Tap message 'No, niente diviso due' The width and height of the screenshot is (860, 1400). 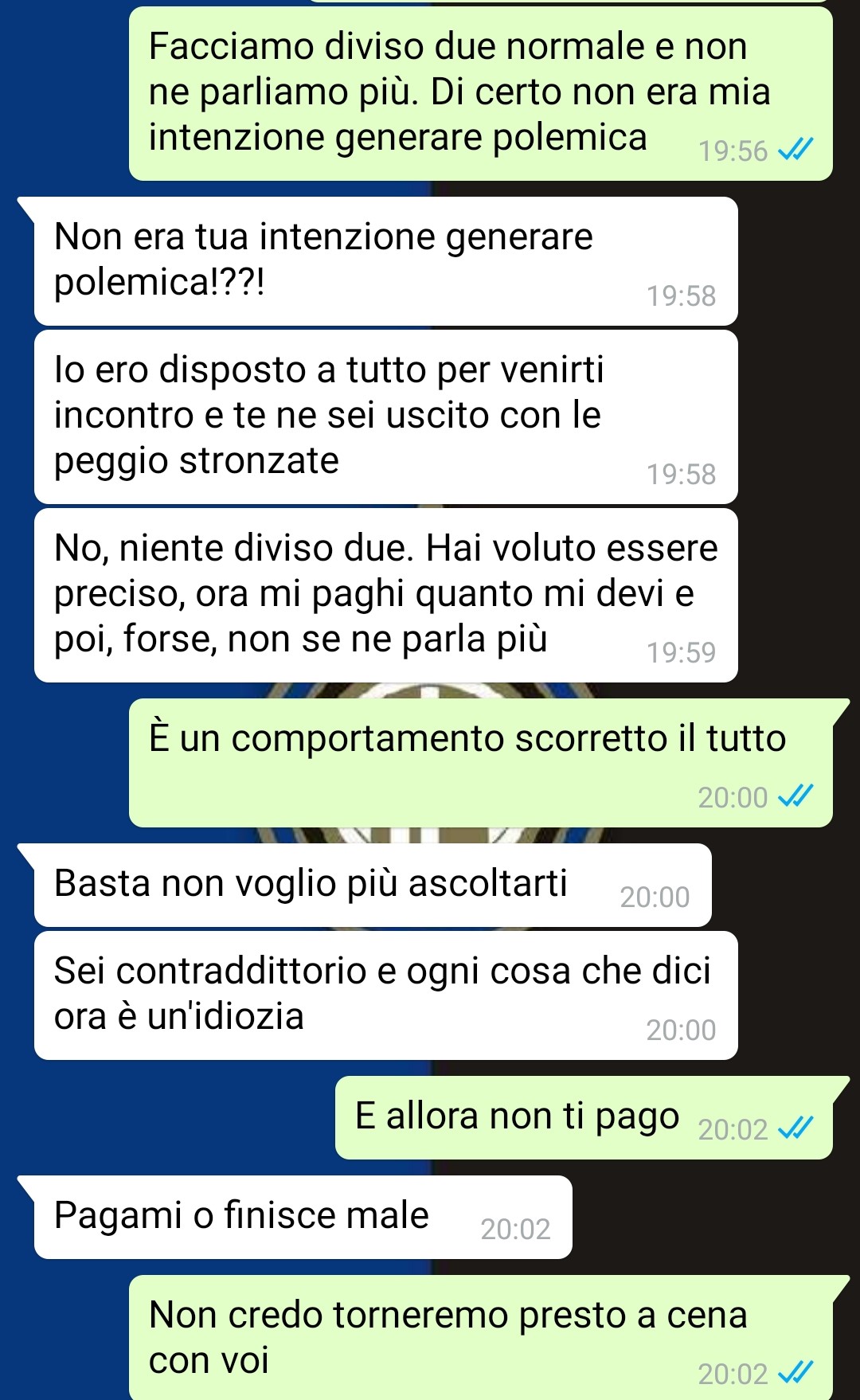point(386,596)
